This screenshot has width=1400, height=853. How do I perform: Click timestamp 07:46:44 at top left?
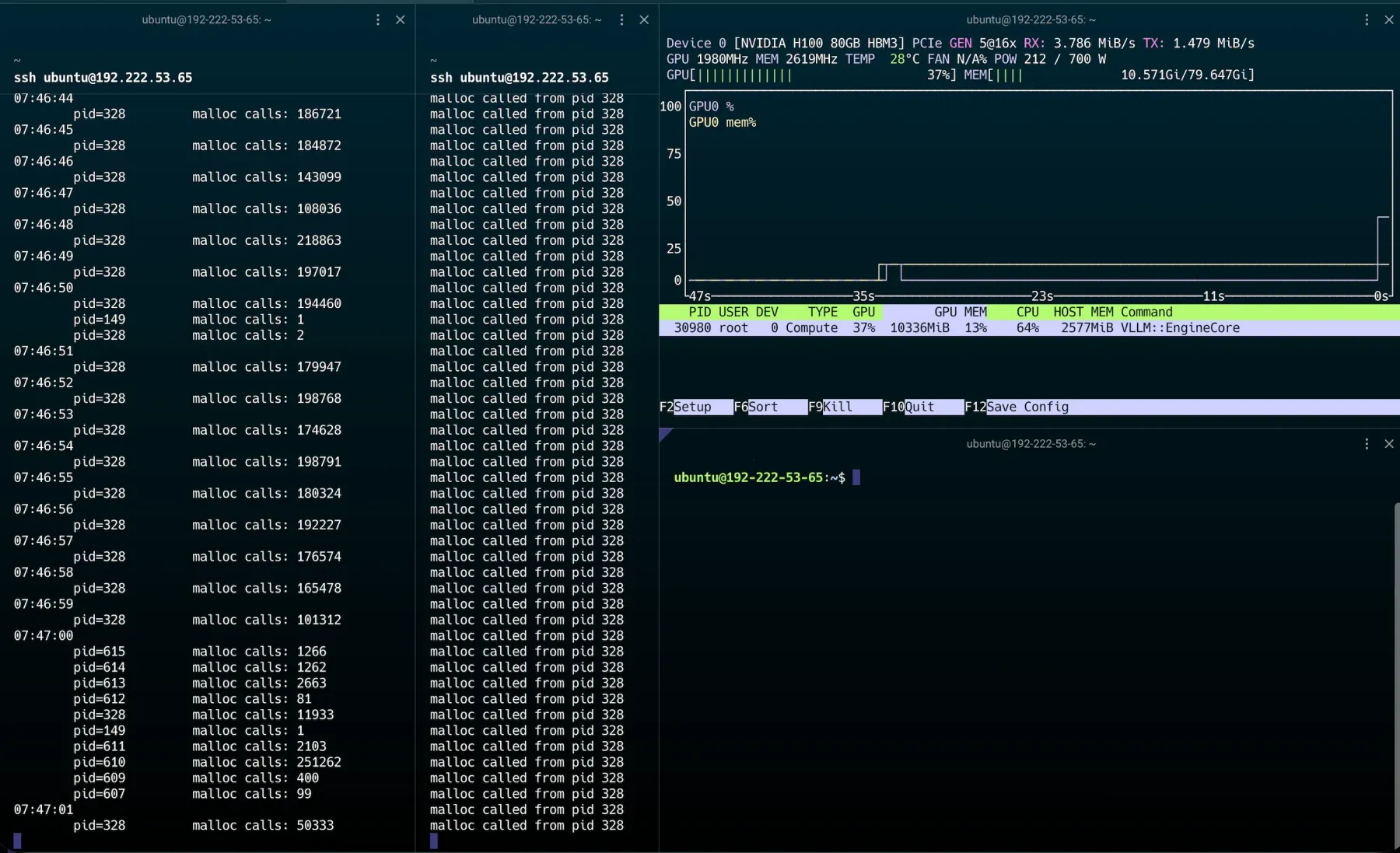[x=44, y=99]
